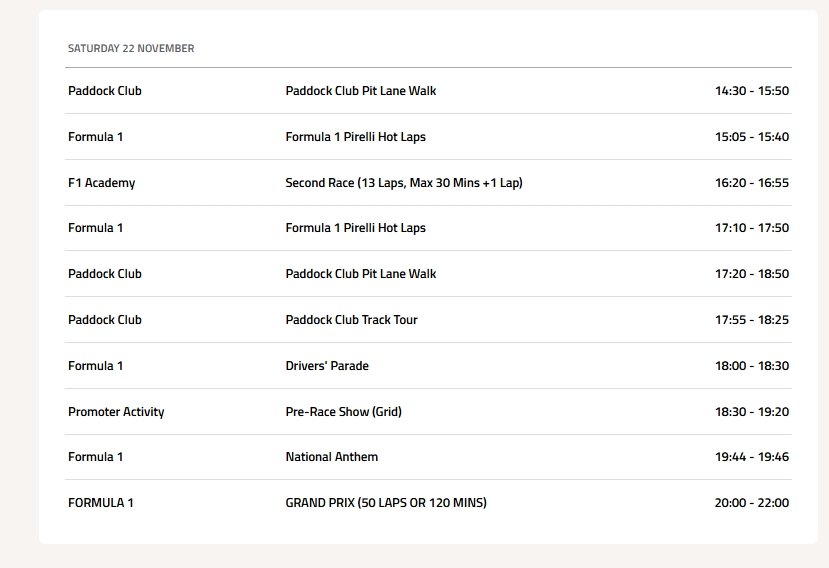
Task: Open the Second Race (13 Laps) event
Action: (404, 183)
